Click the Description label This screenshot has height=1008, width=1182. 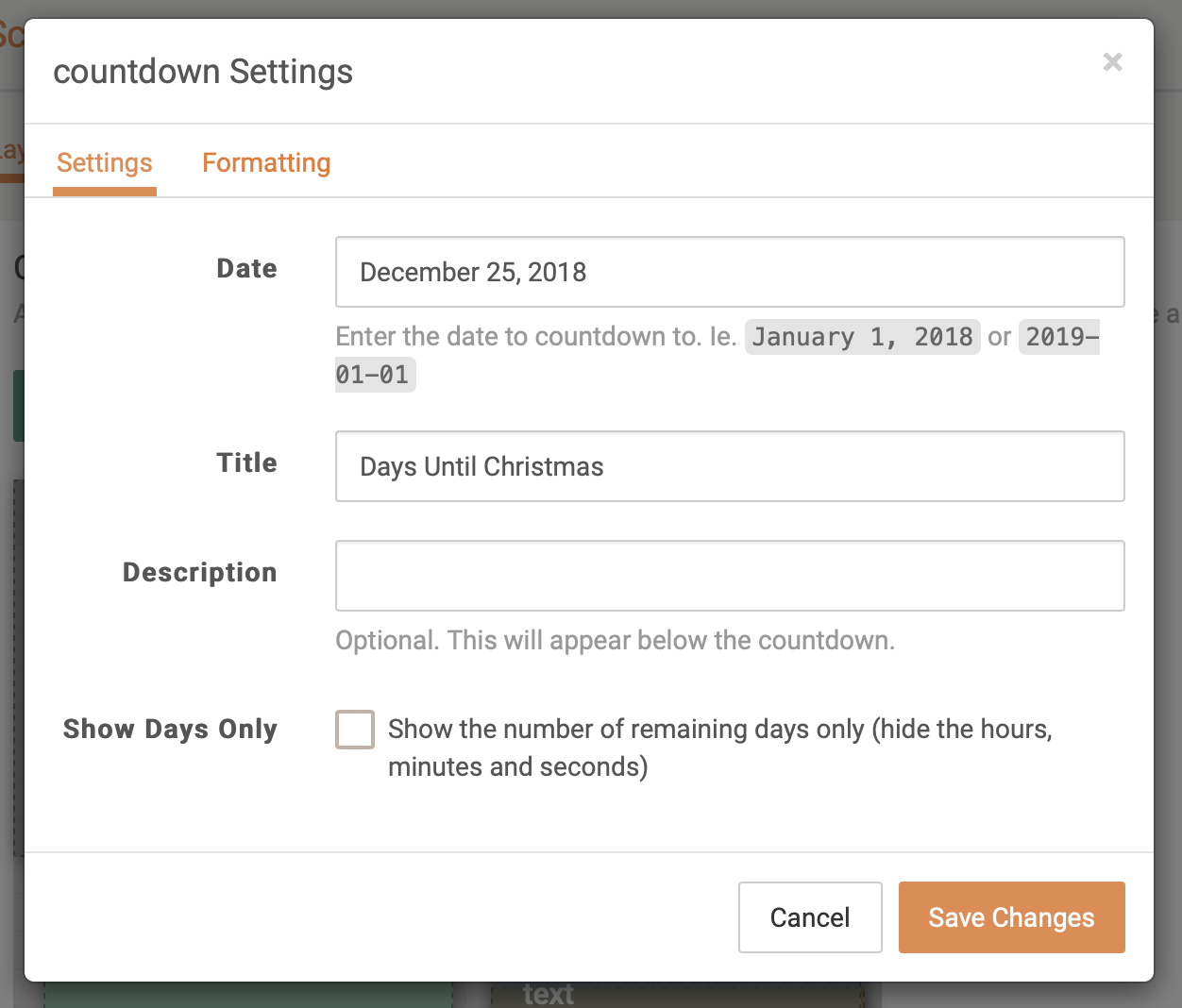pyautogui.click(x=198, y=572)
